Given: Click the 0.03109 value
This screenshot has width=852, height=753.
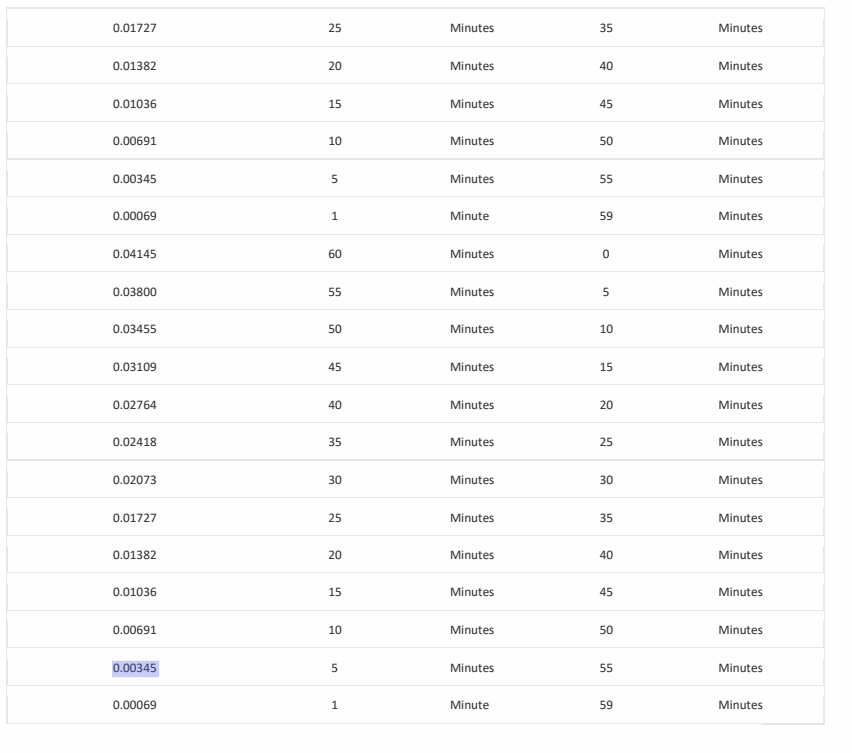Looking at the screenshot, I should pyautogui.click(x=136, y=367).
